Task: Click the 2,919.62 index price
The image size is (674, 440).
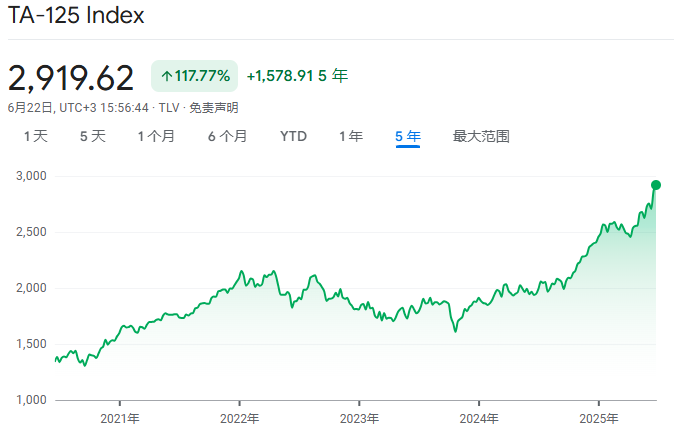Action: (71, 76)
